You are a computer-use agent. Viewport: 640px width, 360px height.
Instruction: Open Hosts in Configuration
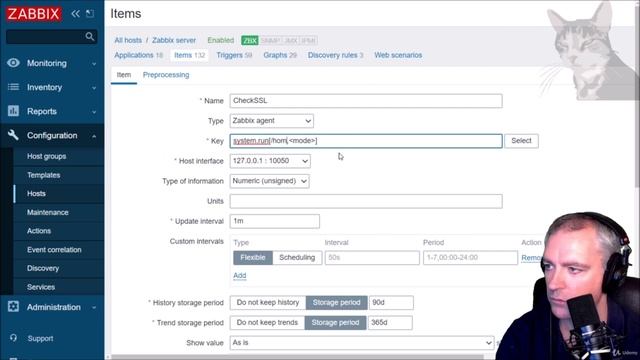36,193
